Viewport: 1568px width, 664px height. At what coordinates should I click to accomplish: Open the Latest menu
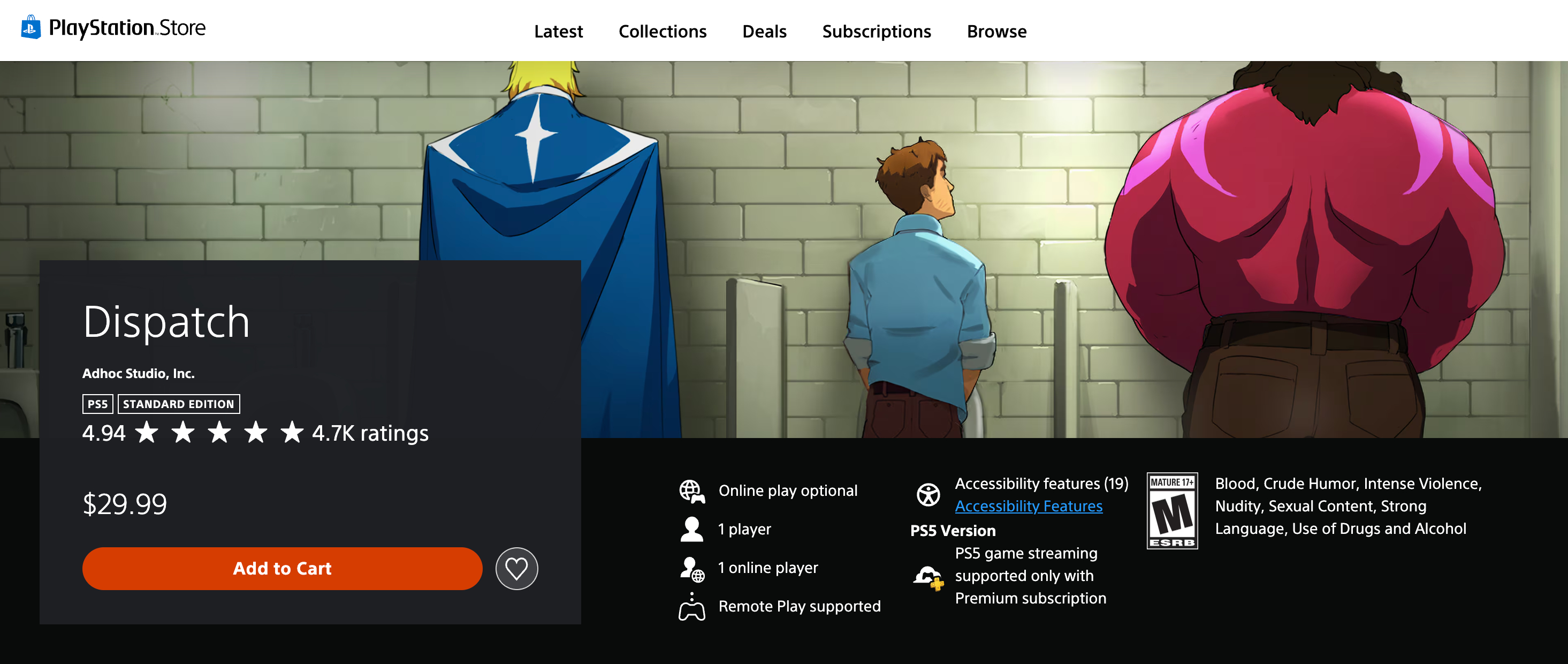558,32
